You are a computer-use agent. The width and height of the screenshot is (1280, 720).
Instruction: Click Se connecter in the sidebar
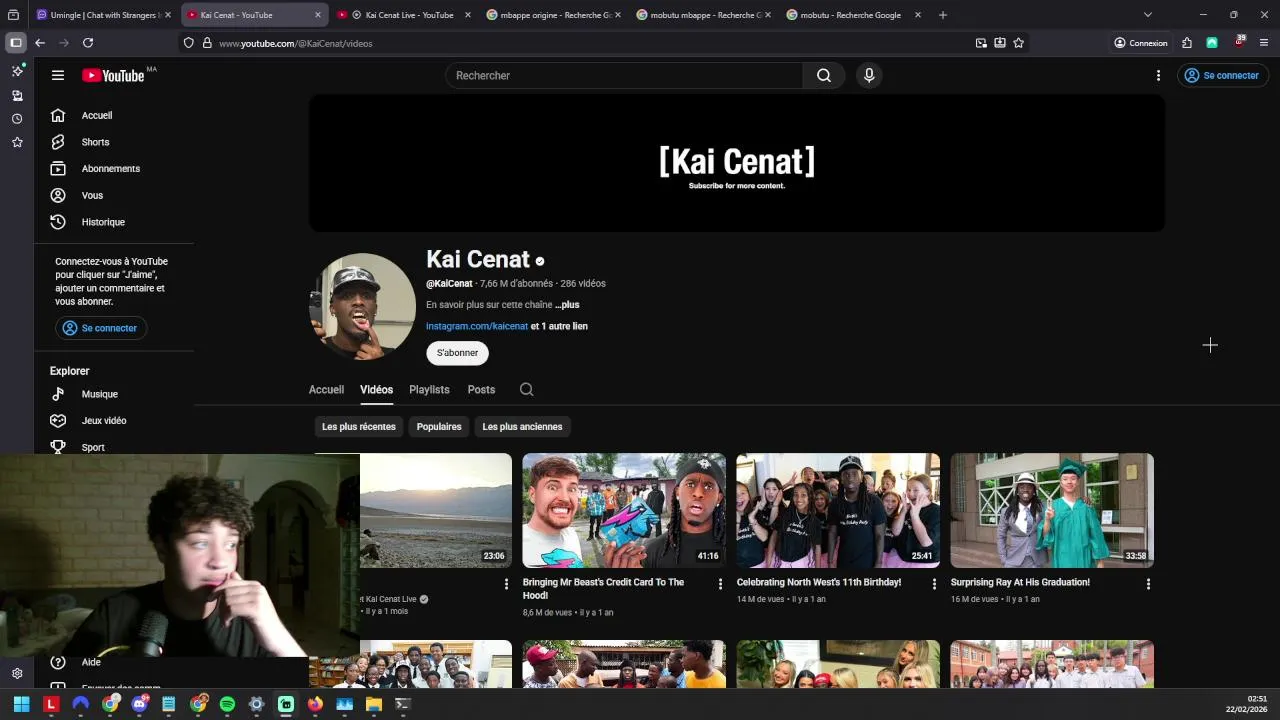[x=101, y=328]
